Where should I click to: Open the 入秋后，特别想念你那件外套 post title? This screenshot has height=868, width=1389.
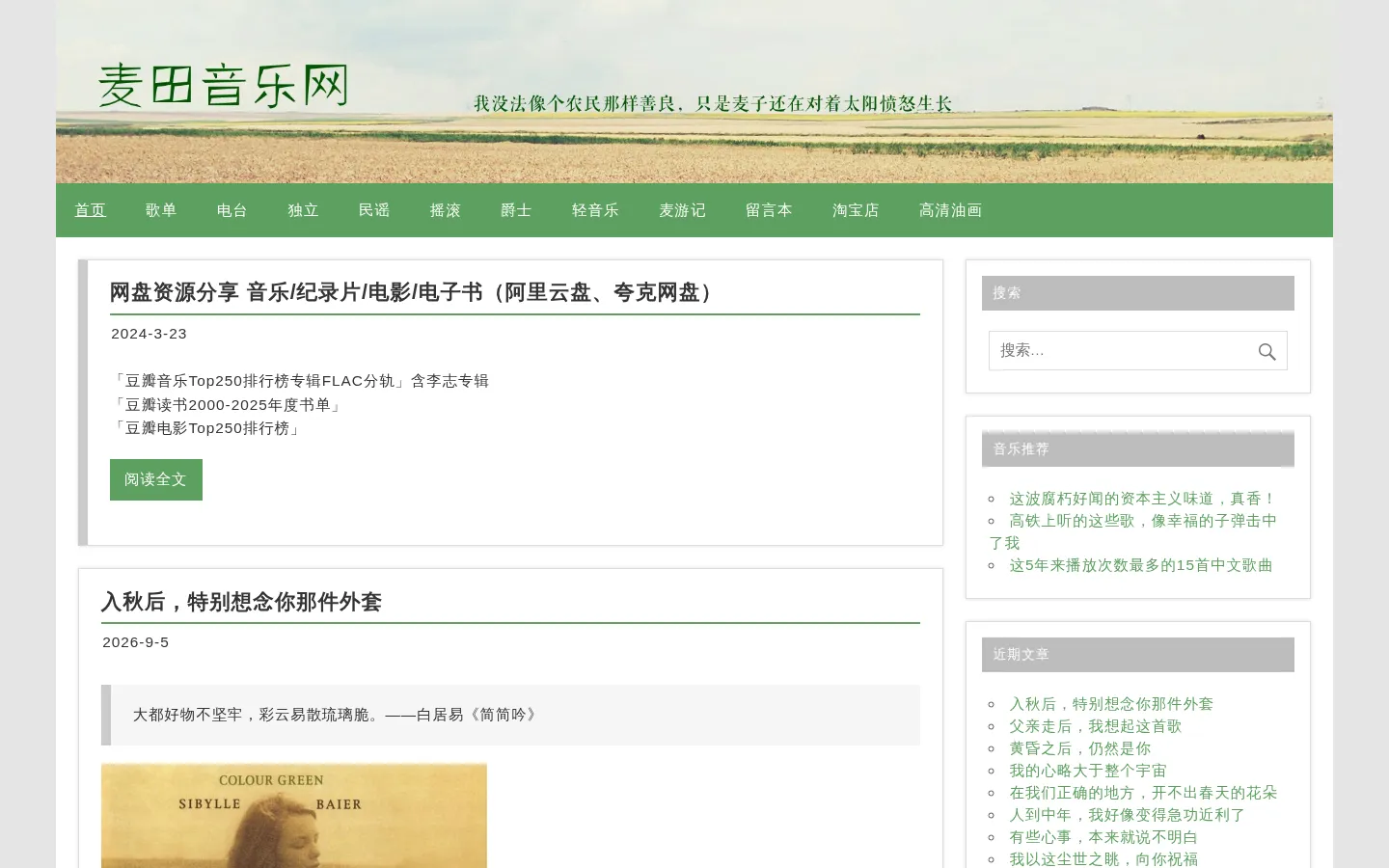(242, 602)
